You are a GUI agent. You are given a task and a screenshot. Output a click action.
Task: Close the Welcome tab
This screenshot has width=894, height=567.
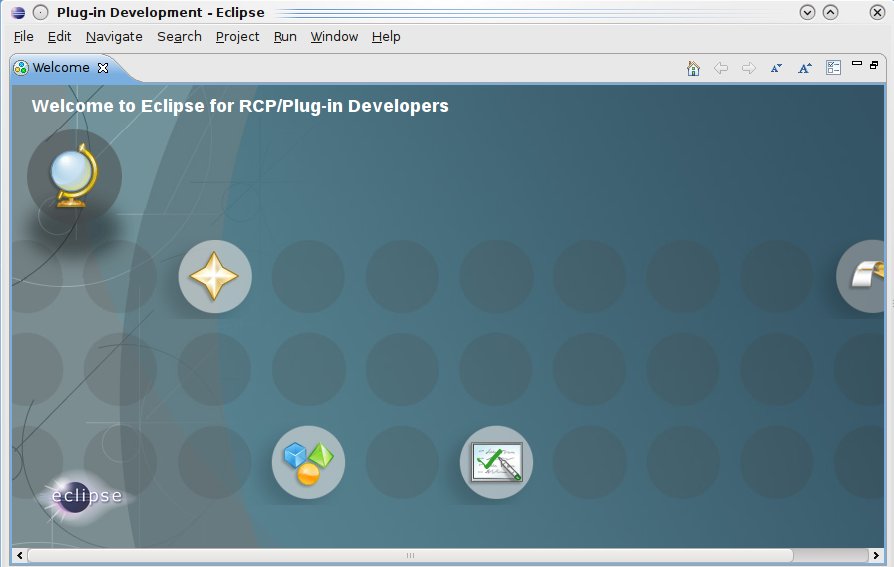pos(103,68)
